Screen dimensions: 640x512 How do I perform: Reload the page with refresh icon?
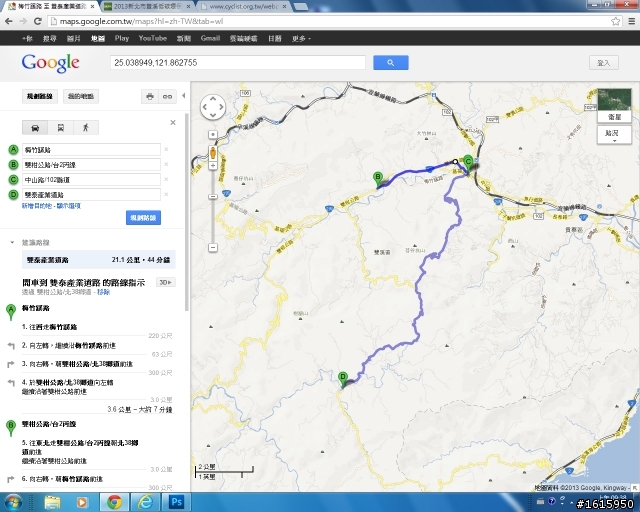pos(38,21)
